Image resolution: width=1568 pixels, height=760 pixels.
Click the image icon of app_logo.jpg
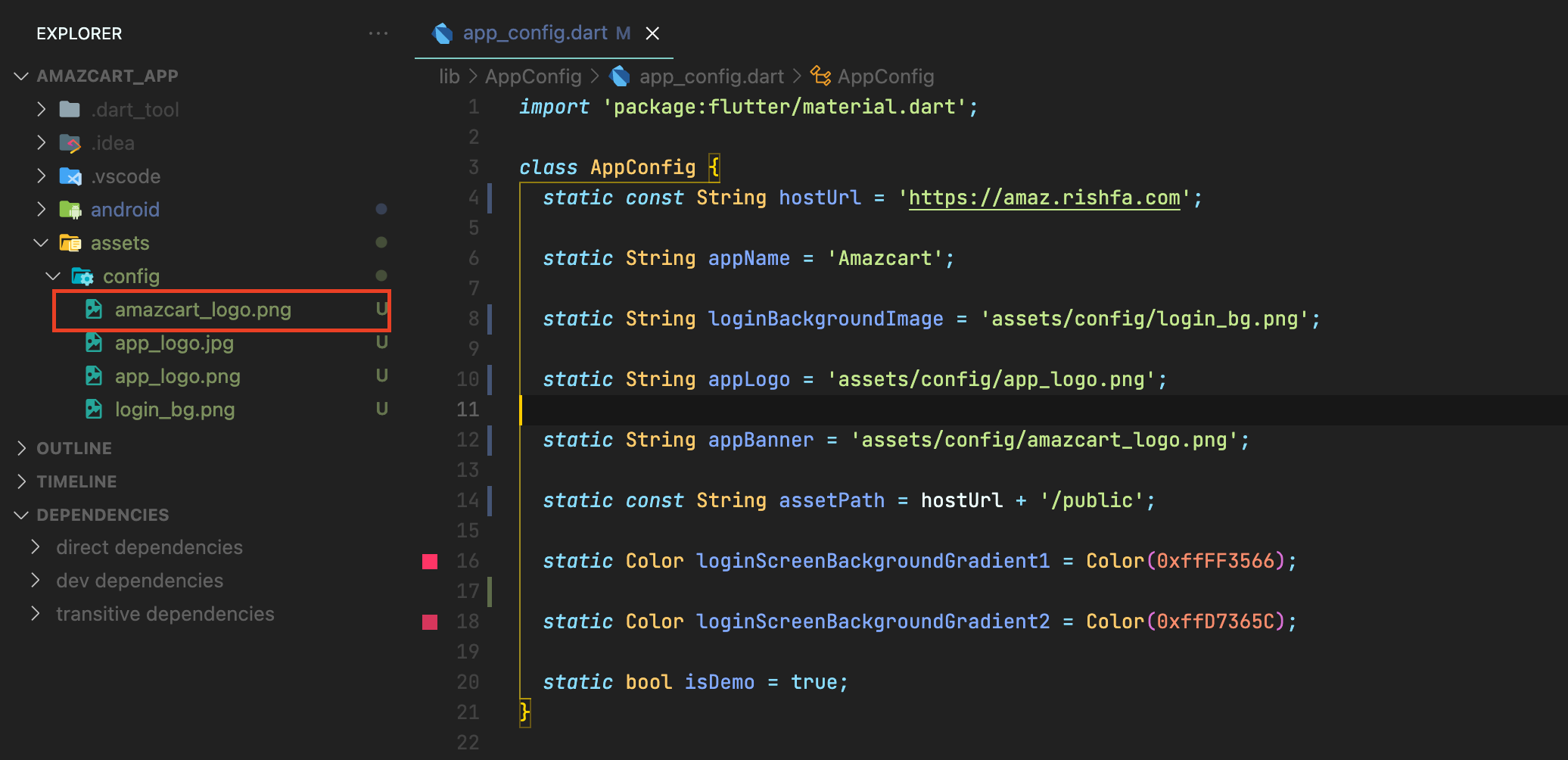[94, 343]
